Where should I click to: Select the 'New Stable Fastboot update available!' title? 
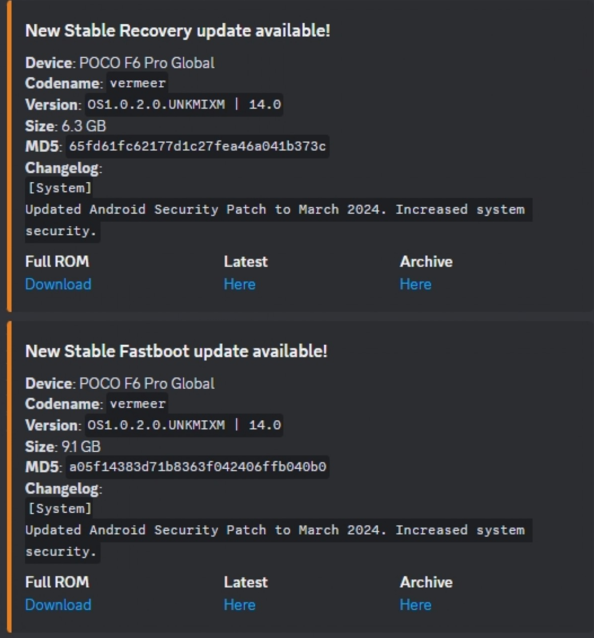[x=176, y=352]
